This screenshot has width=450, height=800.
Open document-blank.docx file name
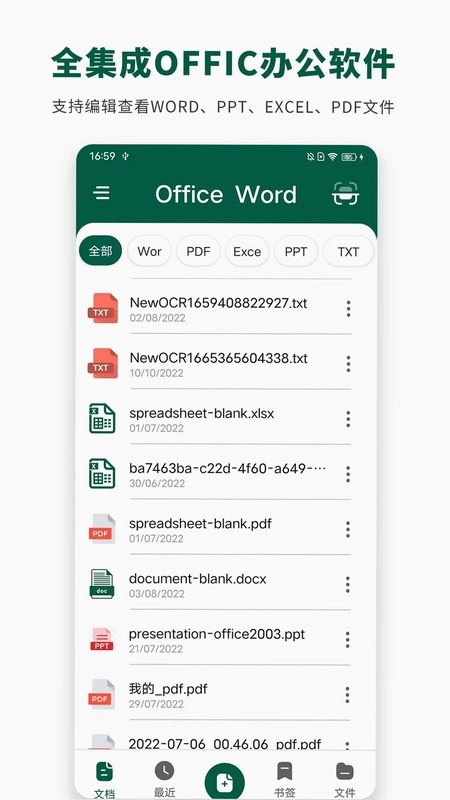pos(197,579)
